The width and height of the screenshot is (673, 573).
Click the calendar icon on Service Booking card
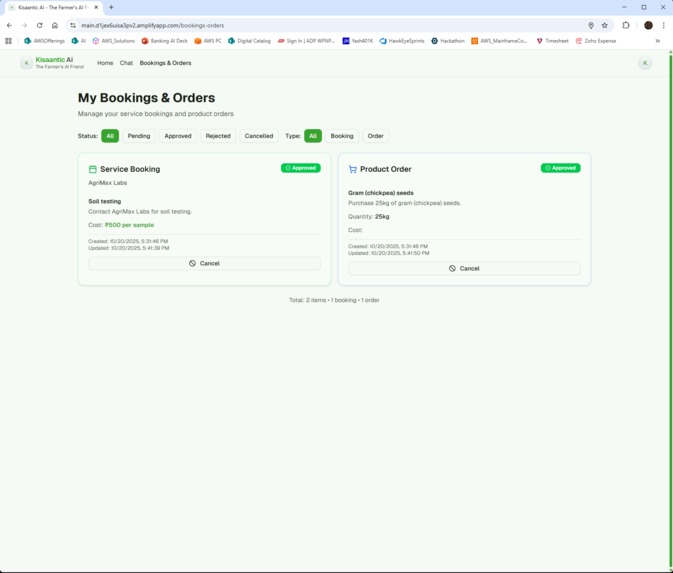(x=92, y=169)
